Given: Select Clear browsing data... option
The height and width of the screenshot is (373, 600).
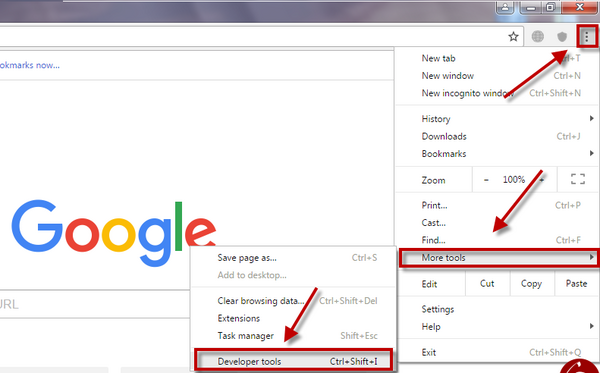Looking at the screenshot, I should pos(293,301).
